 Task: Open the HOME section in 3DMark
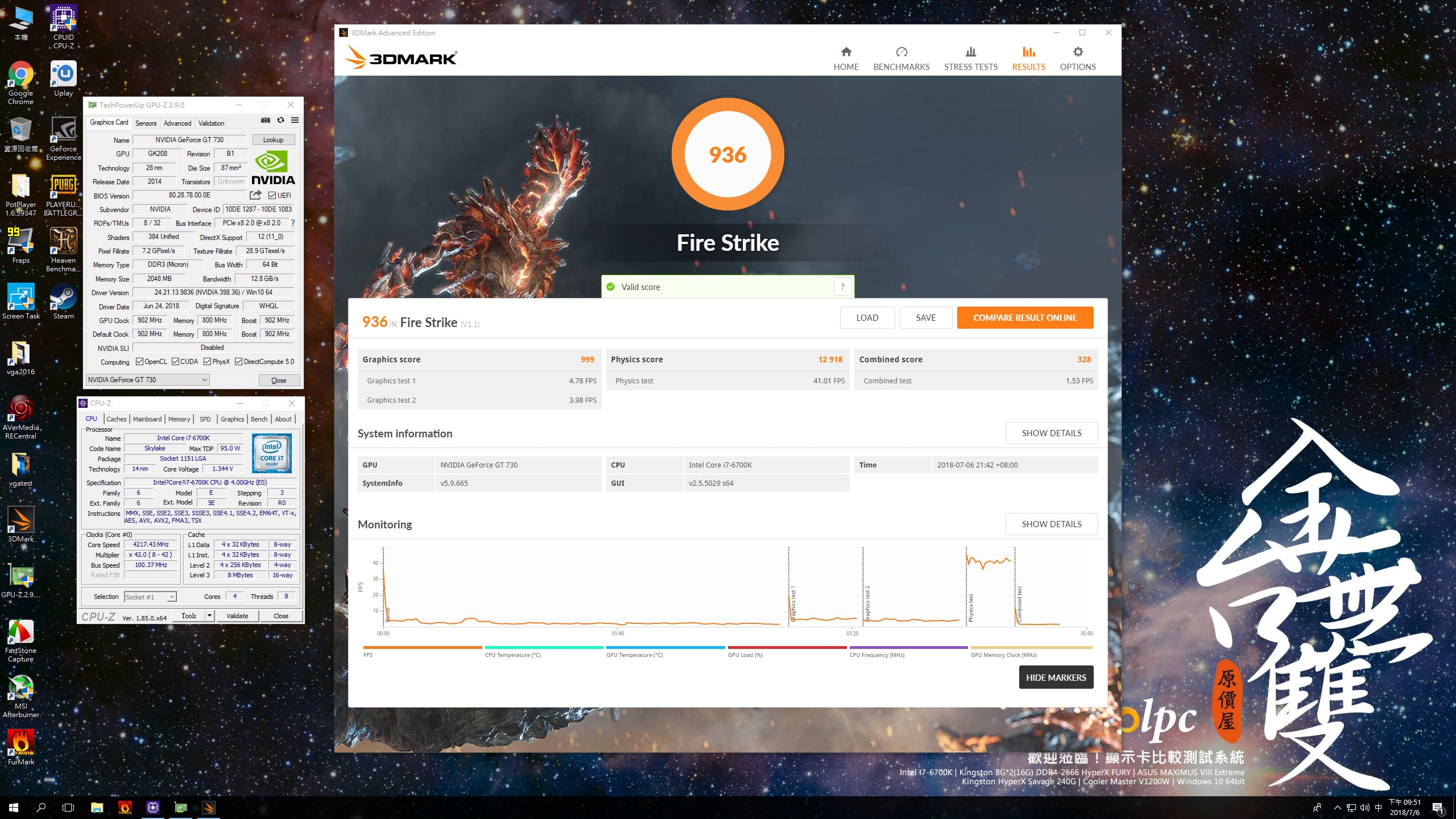click(x=846, y=59)
